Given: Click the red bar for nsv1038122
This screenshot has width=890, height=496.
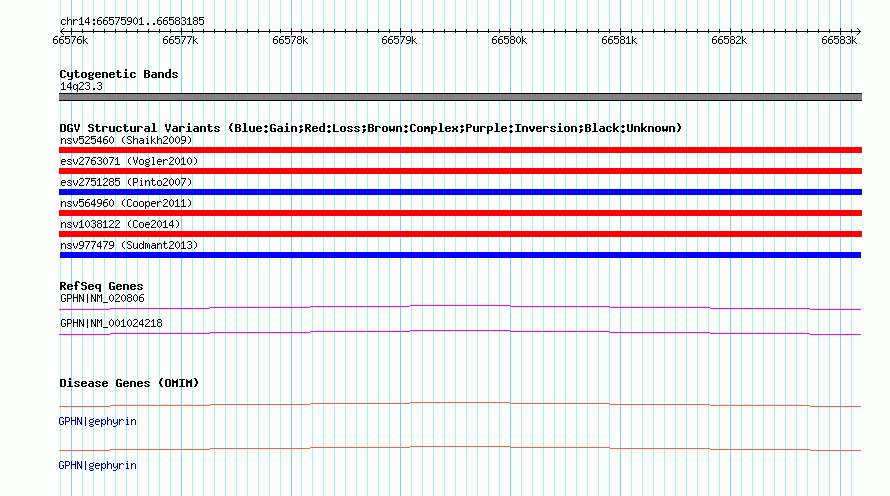Looking at the screenshot, I should click(460, 234).
